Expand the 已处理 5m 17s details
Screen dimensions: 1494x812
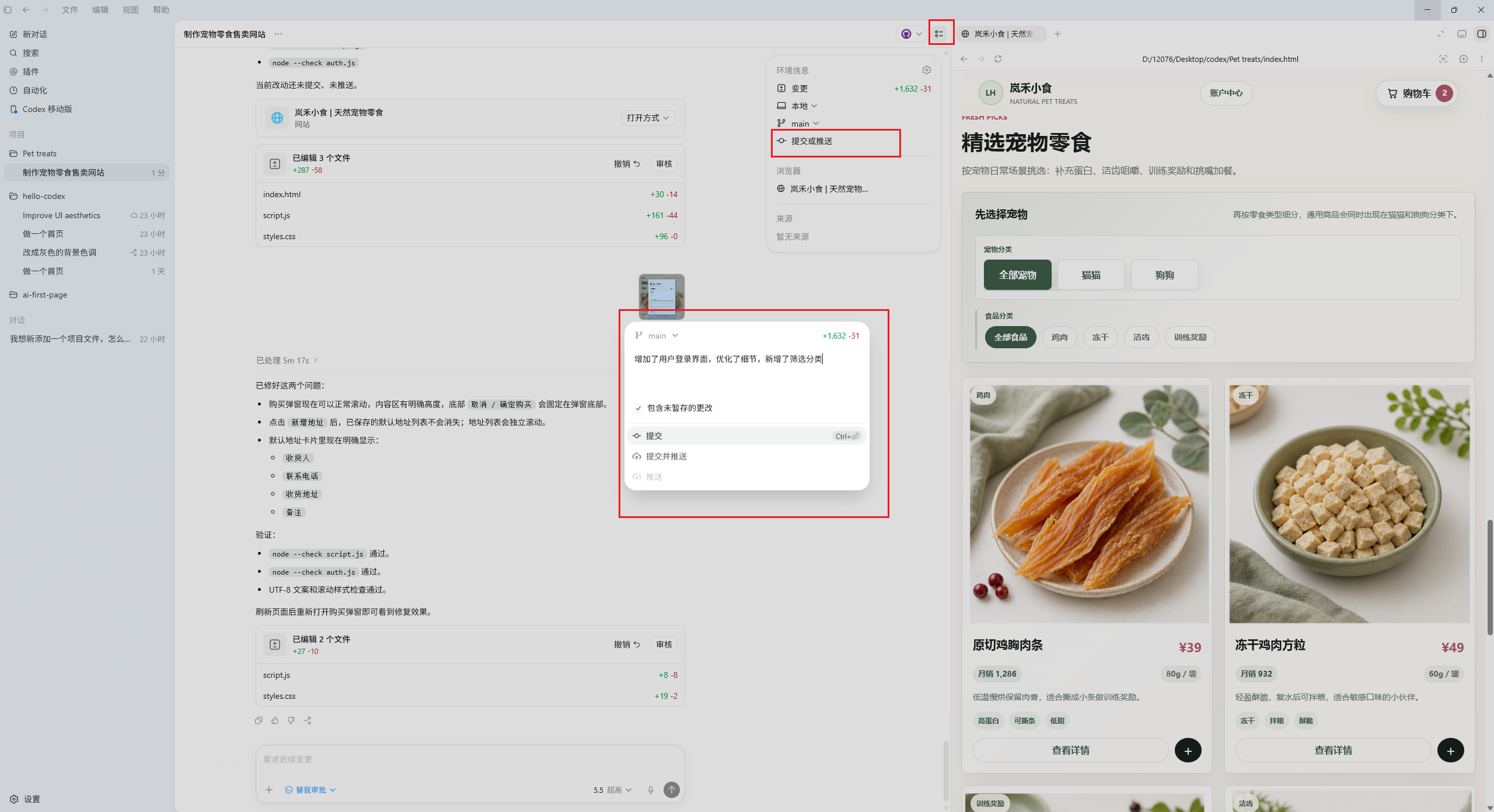(287, 360)
